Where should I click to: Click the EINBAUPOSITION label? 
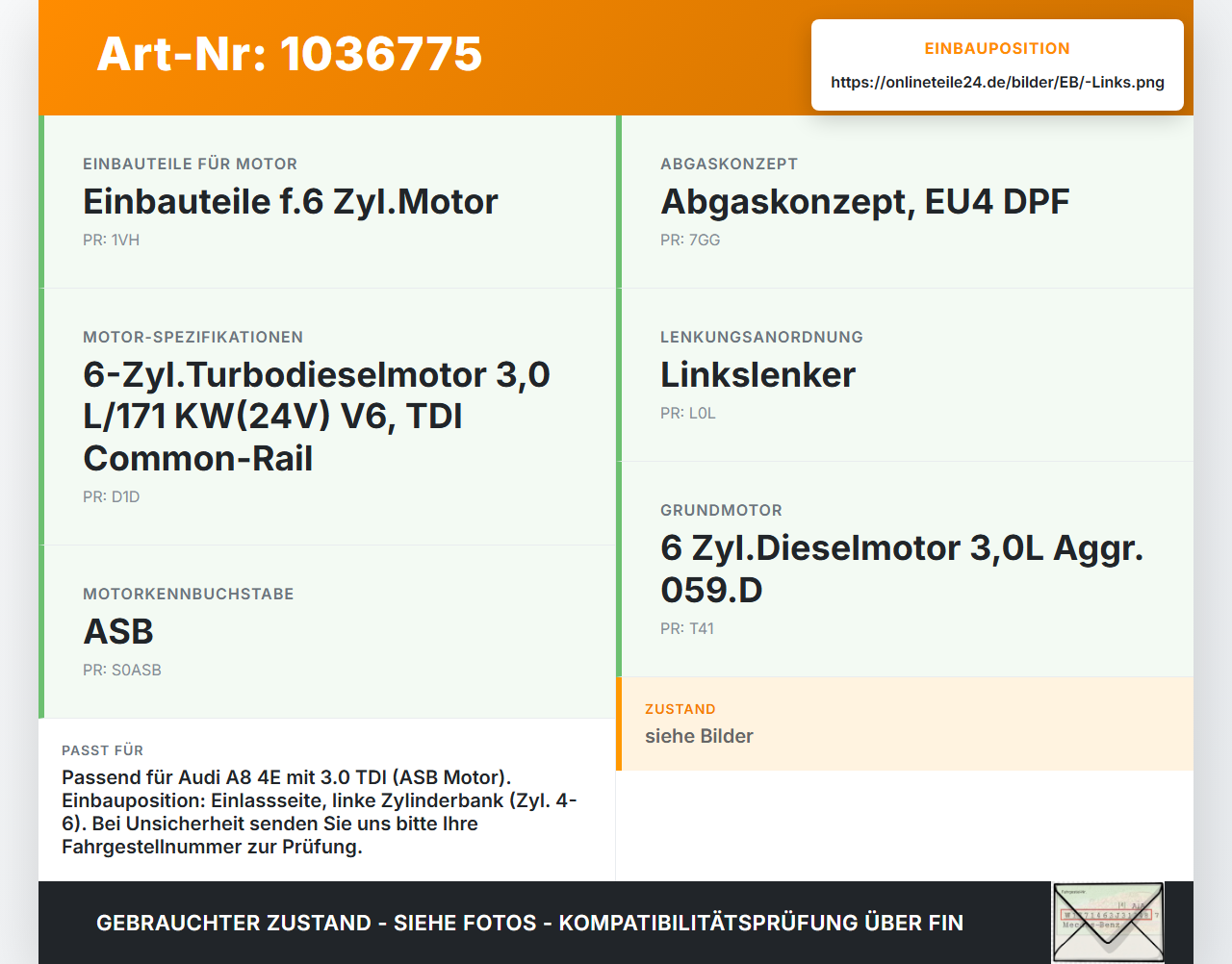997,48
